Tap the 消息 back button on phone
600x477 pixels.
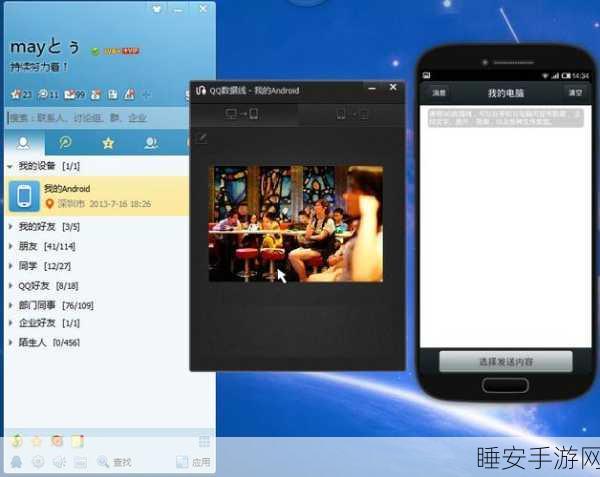pos(439,93)
